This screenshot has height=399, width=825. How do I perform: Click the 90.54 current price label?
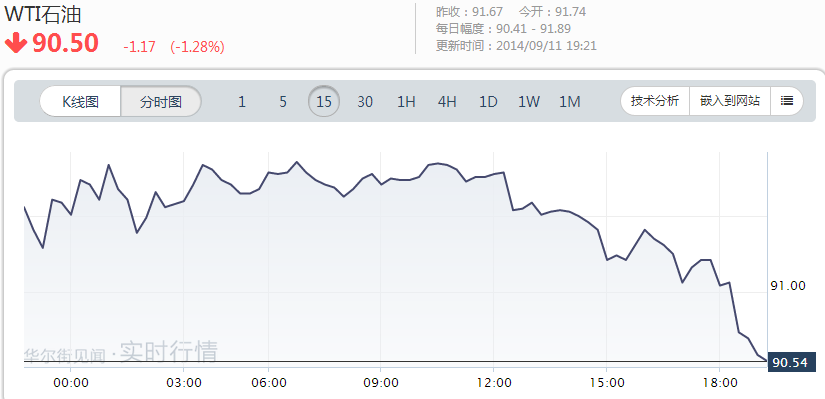pos(792,362)
